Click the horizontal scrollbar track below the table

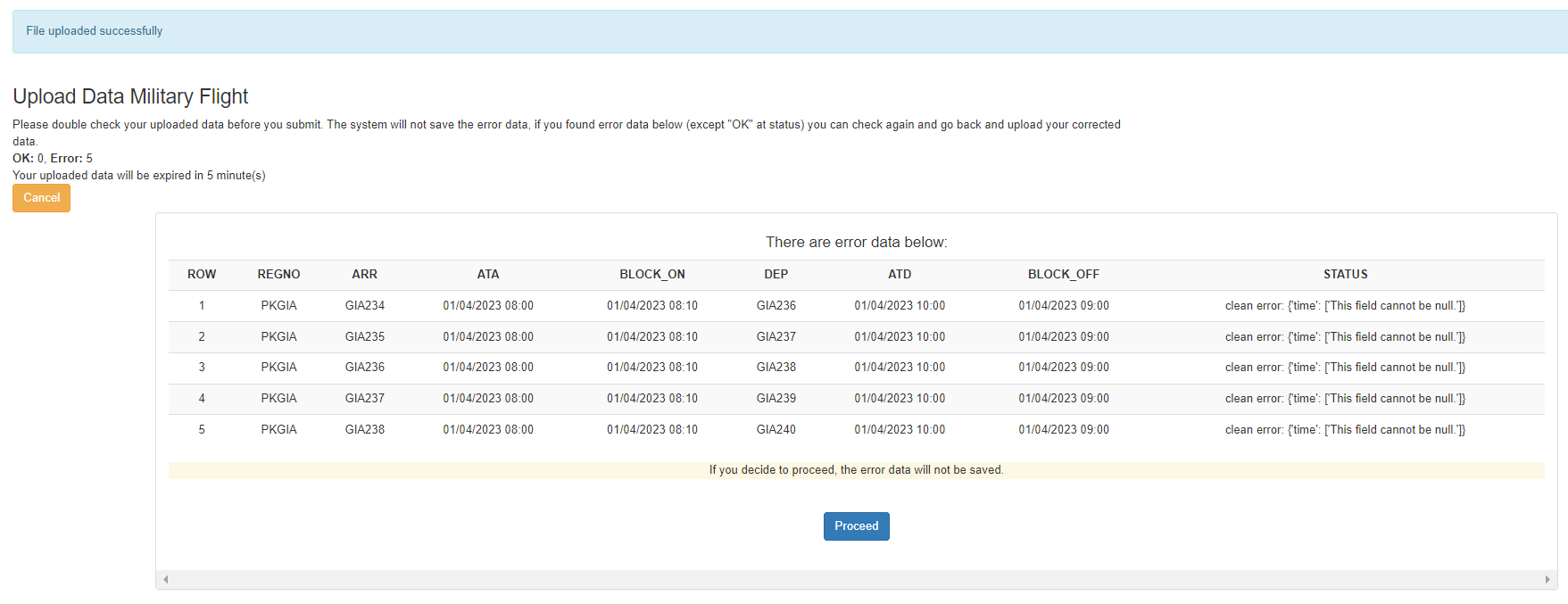[x=857, y=580]
